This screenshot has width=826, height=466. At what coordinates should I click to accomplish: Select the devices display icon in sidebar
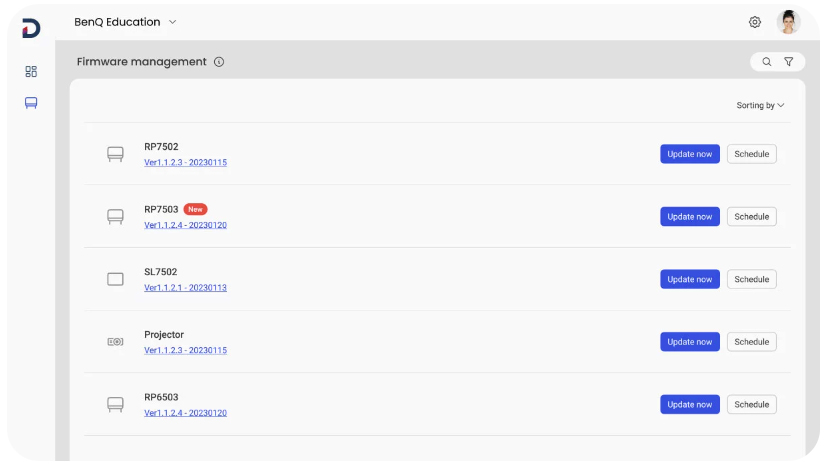(x=31, y=103)
